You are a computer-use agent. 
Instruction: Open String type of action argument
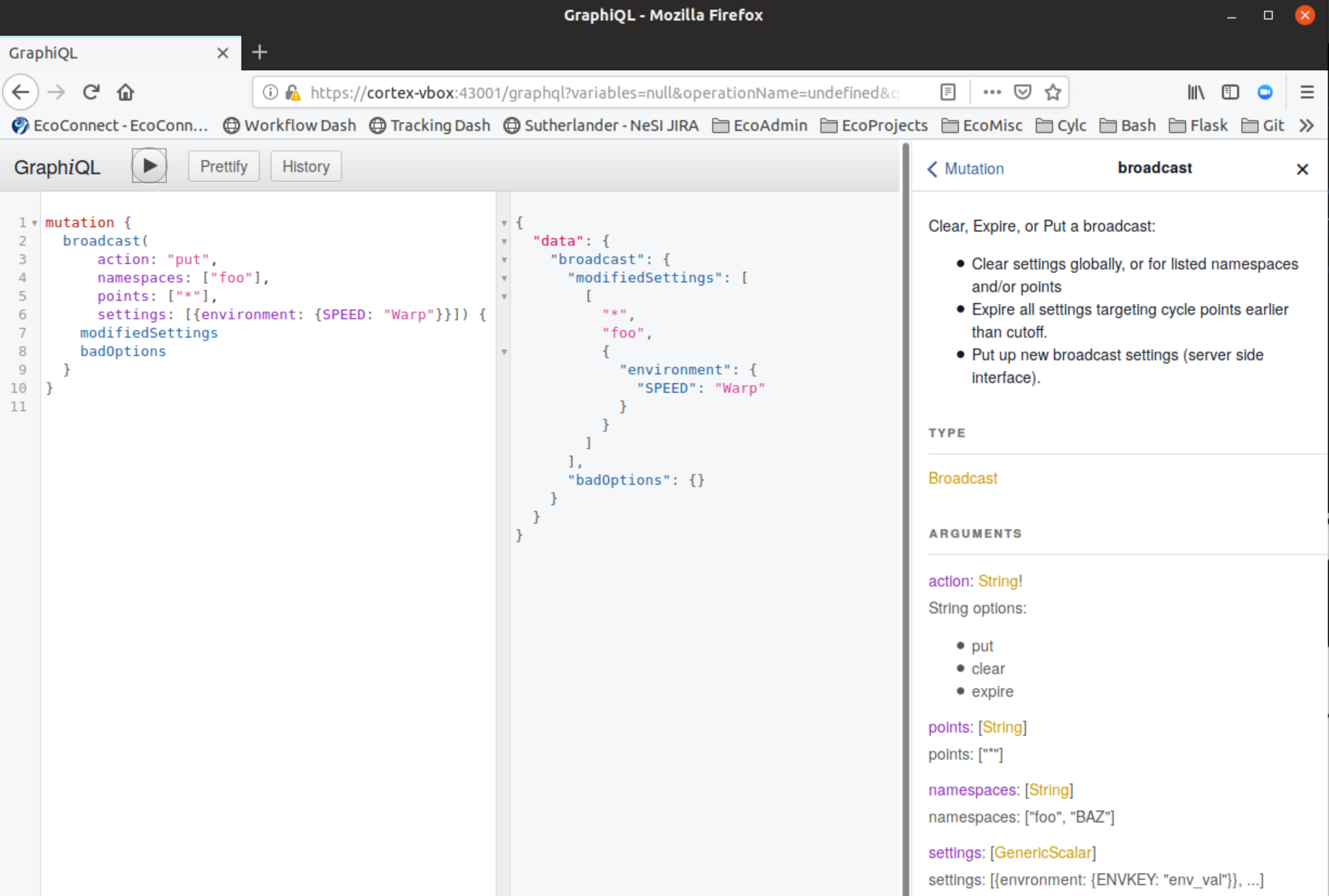(x=998, y=581)
